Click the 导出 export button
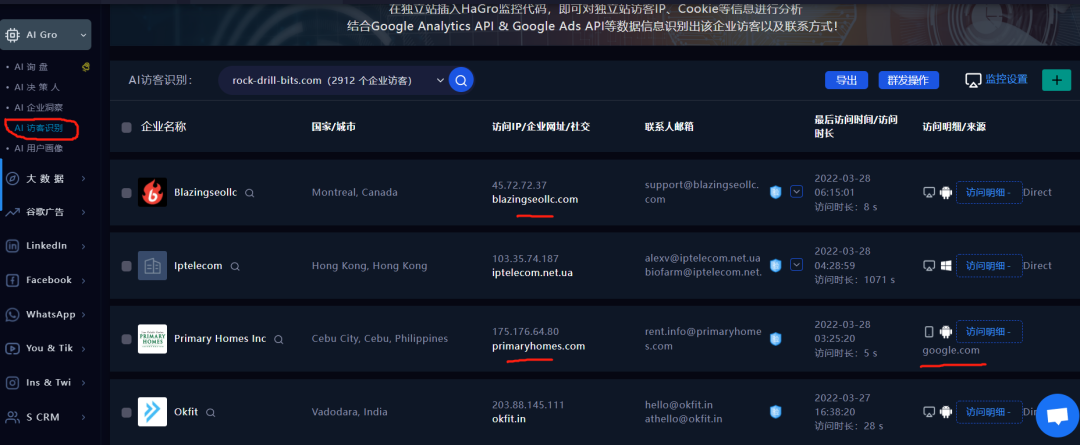1080x445 pixels. click(x=847, y=80)
